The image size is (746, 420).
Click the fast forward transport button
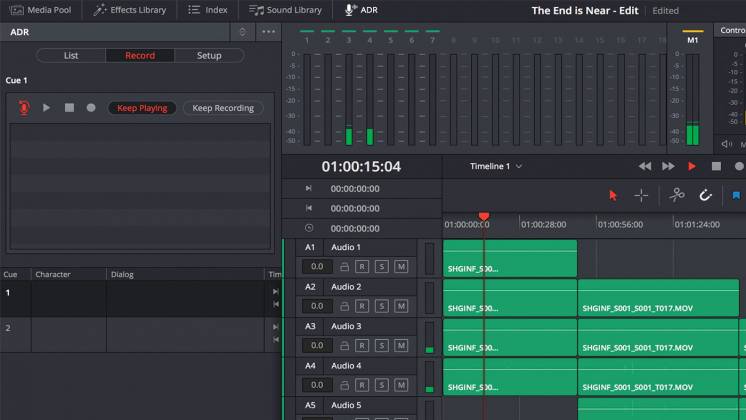click(x=668, y=166)
